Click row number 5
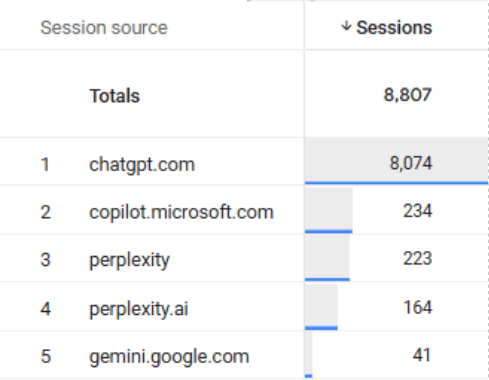Viewport: 489px width, 380px height. coord(45,356)
